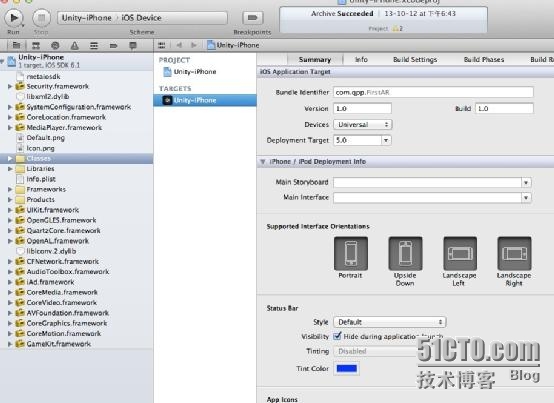This screenshot has width=554, height=403.
Task: Select iAd.framework in the navigator
Action: coord(50,282)
